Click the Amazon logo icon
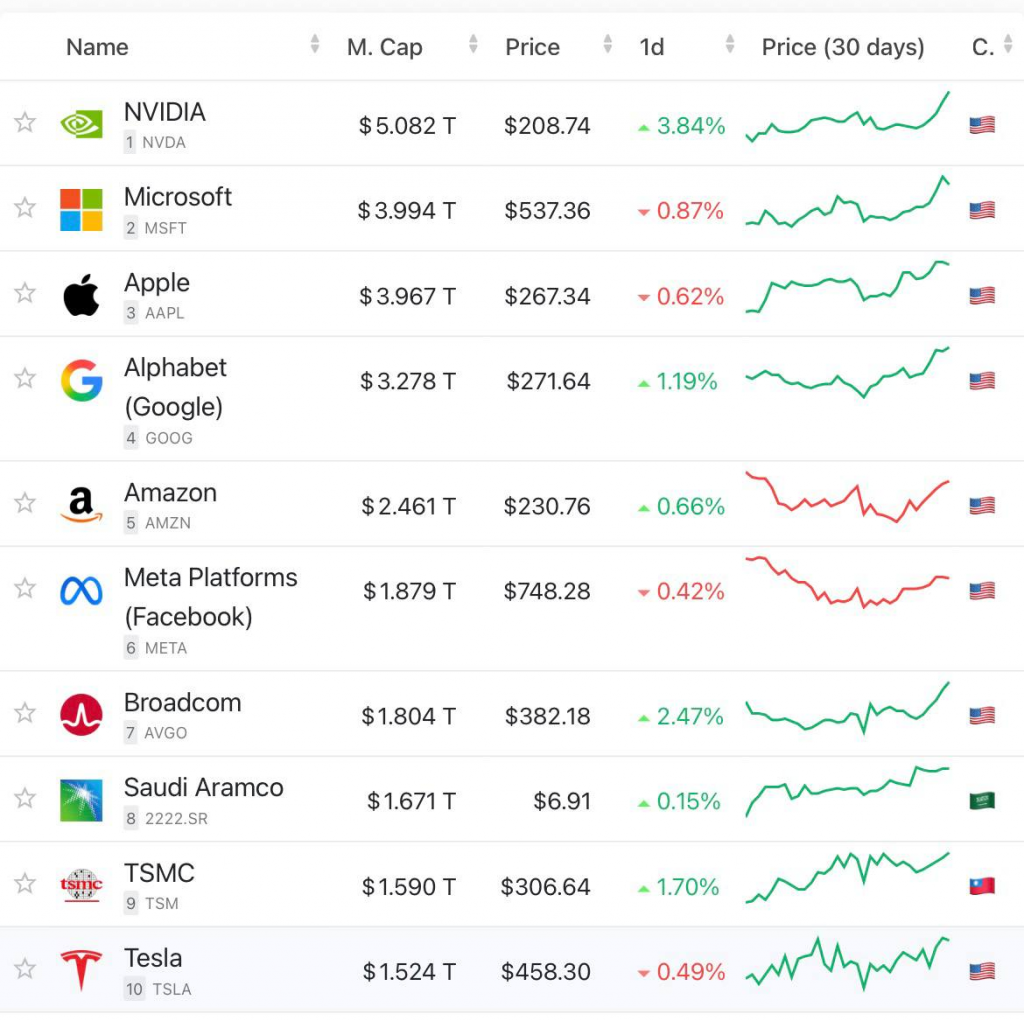 click(x=81, y=504)
